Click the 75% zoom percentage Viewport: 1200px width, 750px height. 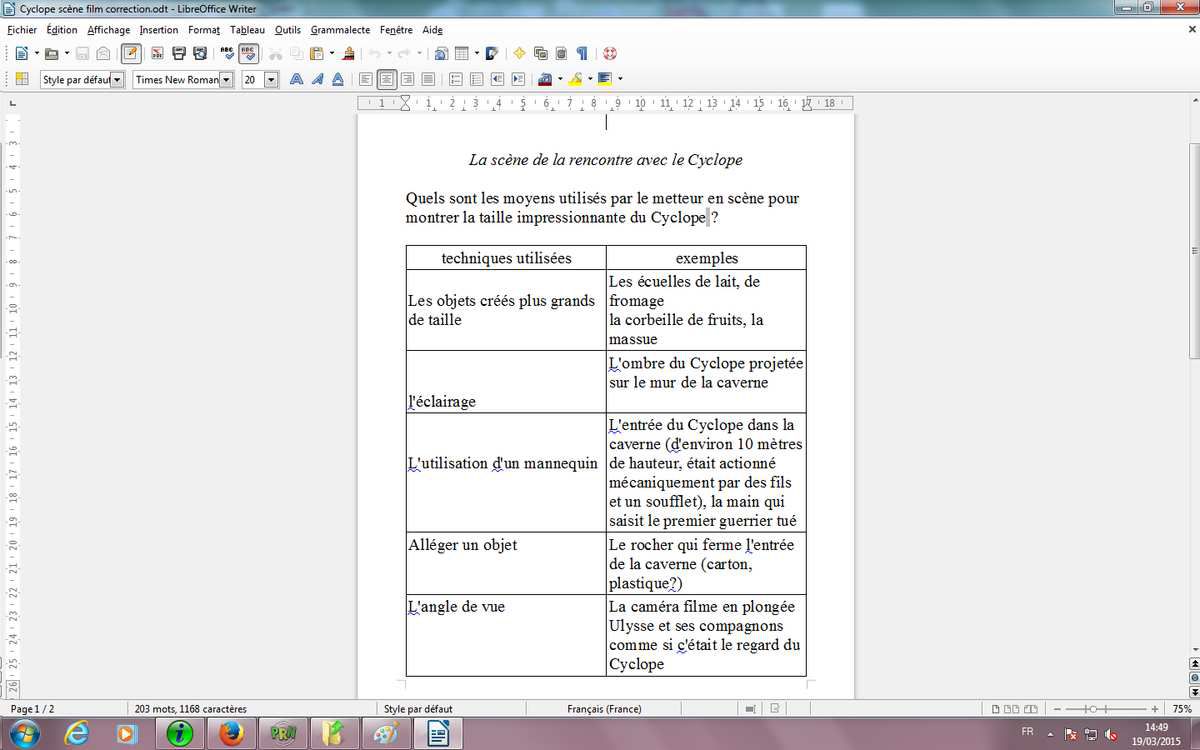pos(1180,709)
